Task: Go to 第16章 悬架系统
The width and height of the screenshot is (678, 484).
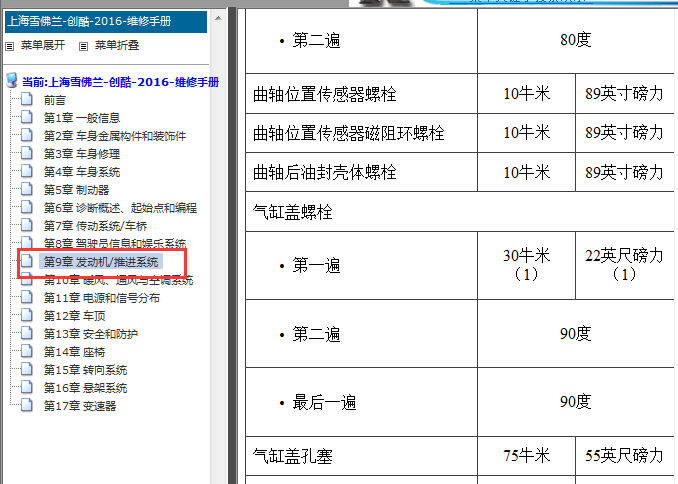Action: 85,388
